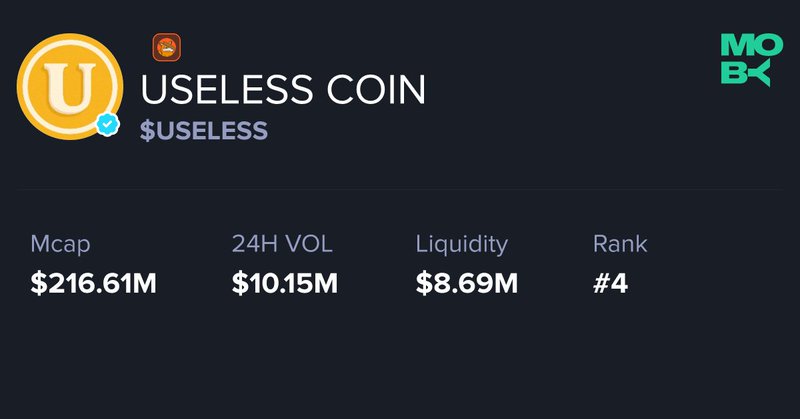Select the #4 rank value
800x419 pixels.
(x=610, y=283)
